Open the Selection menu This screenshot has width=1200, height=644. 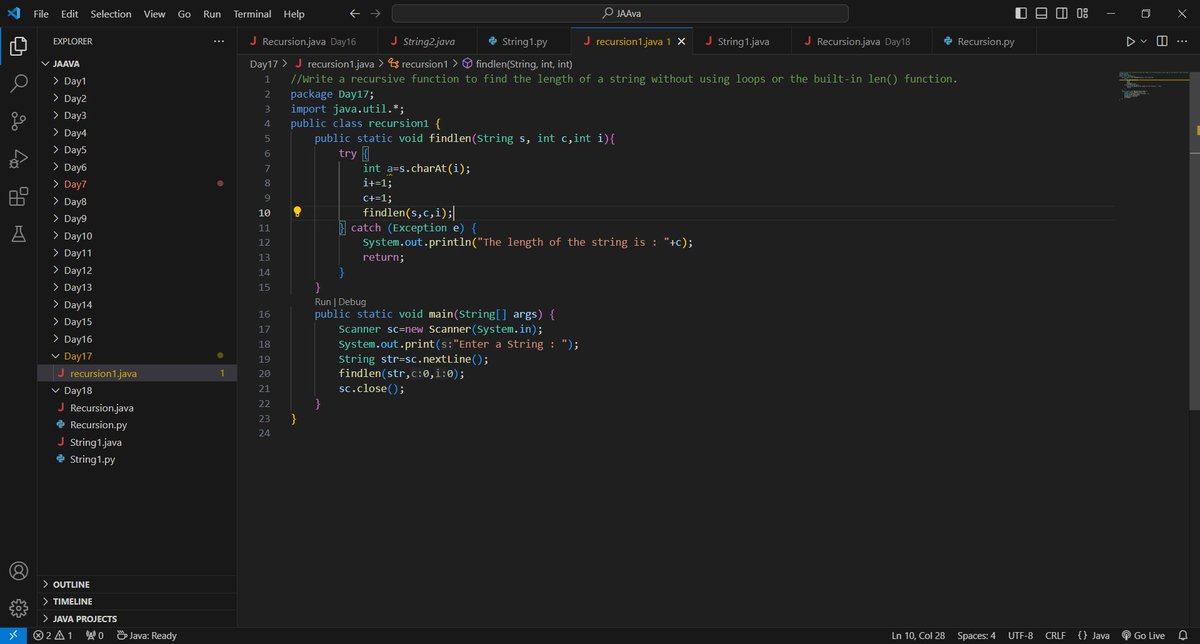(x=110, y=14)
